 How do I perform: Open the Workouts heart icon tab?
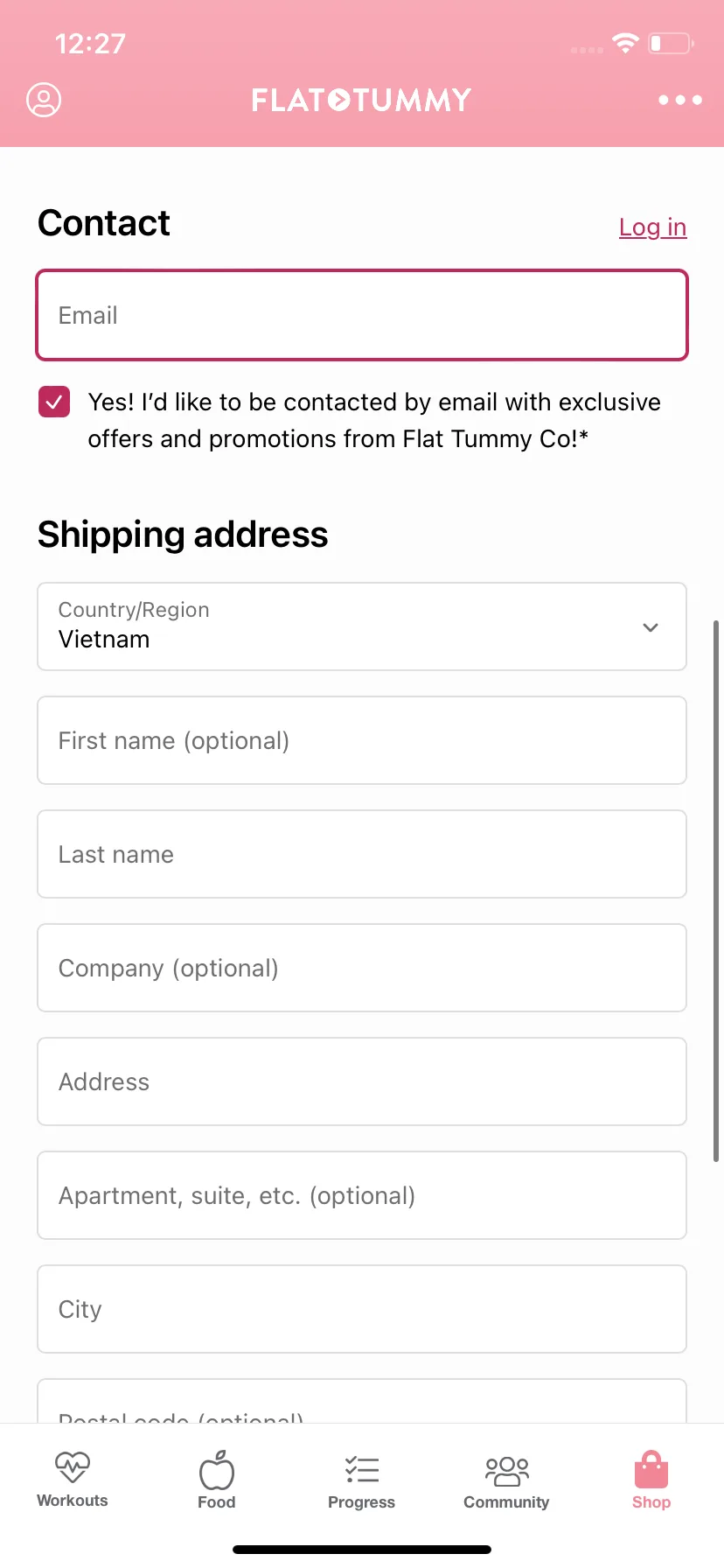click(73, 1480)
